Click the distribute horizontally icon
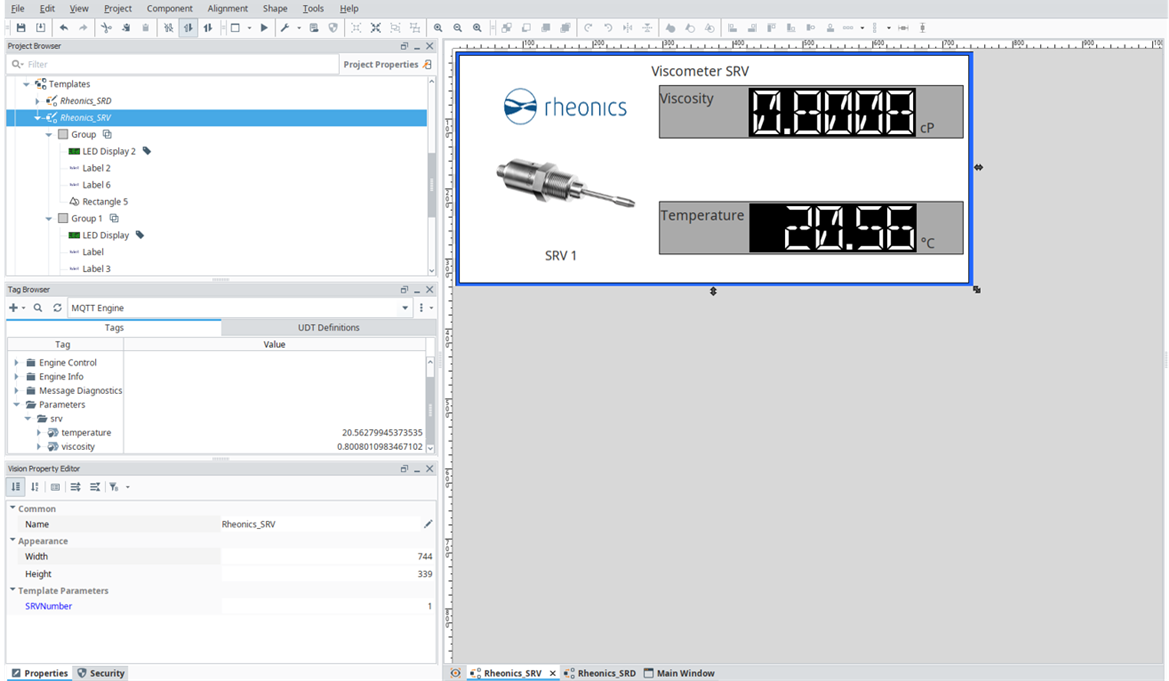This screenshot has height=681, width=1169. pyautogui.click(x=848, y=28)
